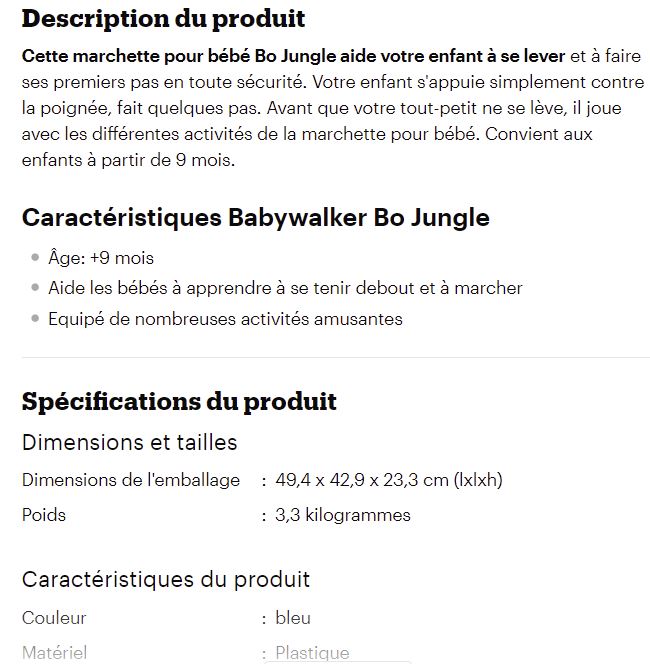Click the "Plastique" material value
Viewport: 650px width, 664px height.
(312, 653)
